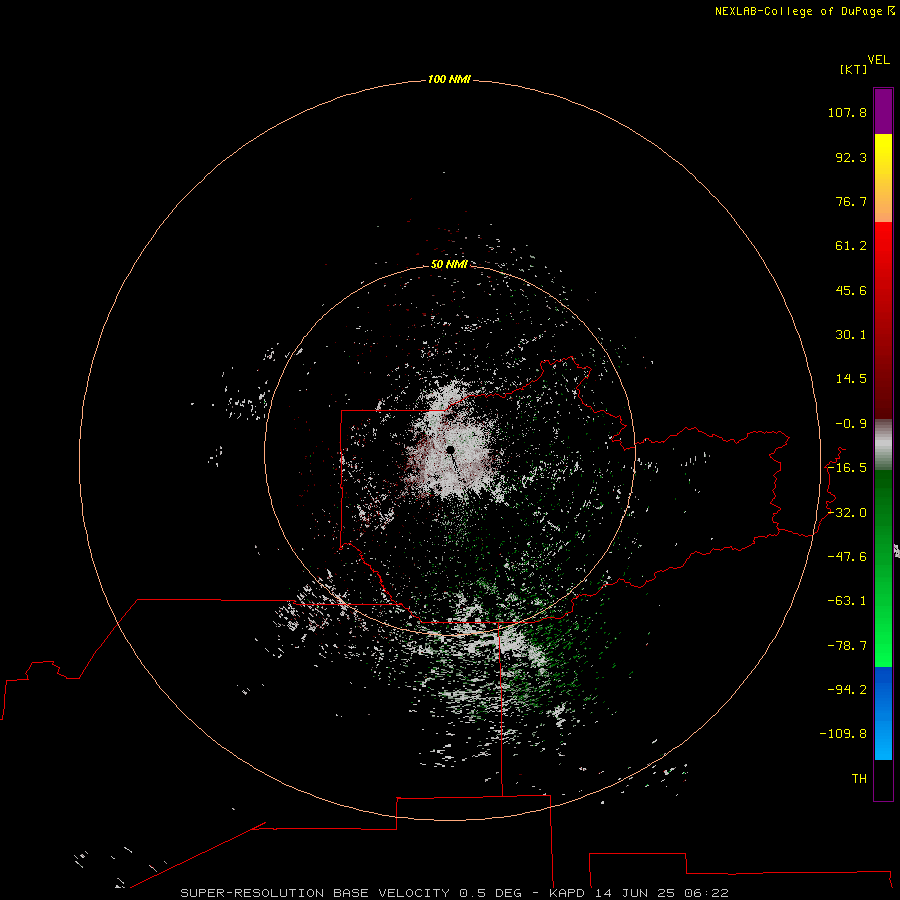900x900 pixels.
Task: Click the 30.1 velocity scale value
Action: [x=851, y=335]
